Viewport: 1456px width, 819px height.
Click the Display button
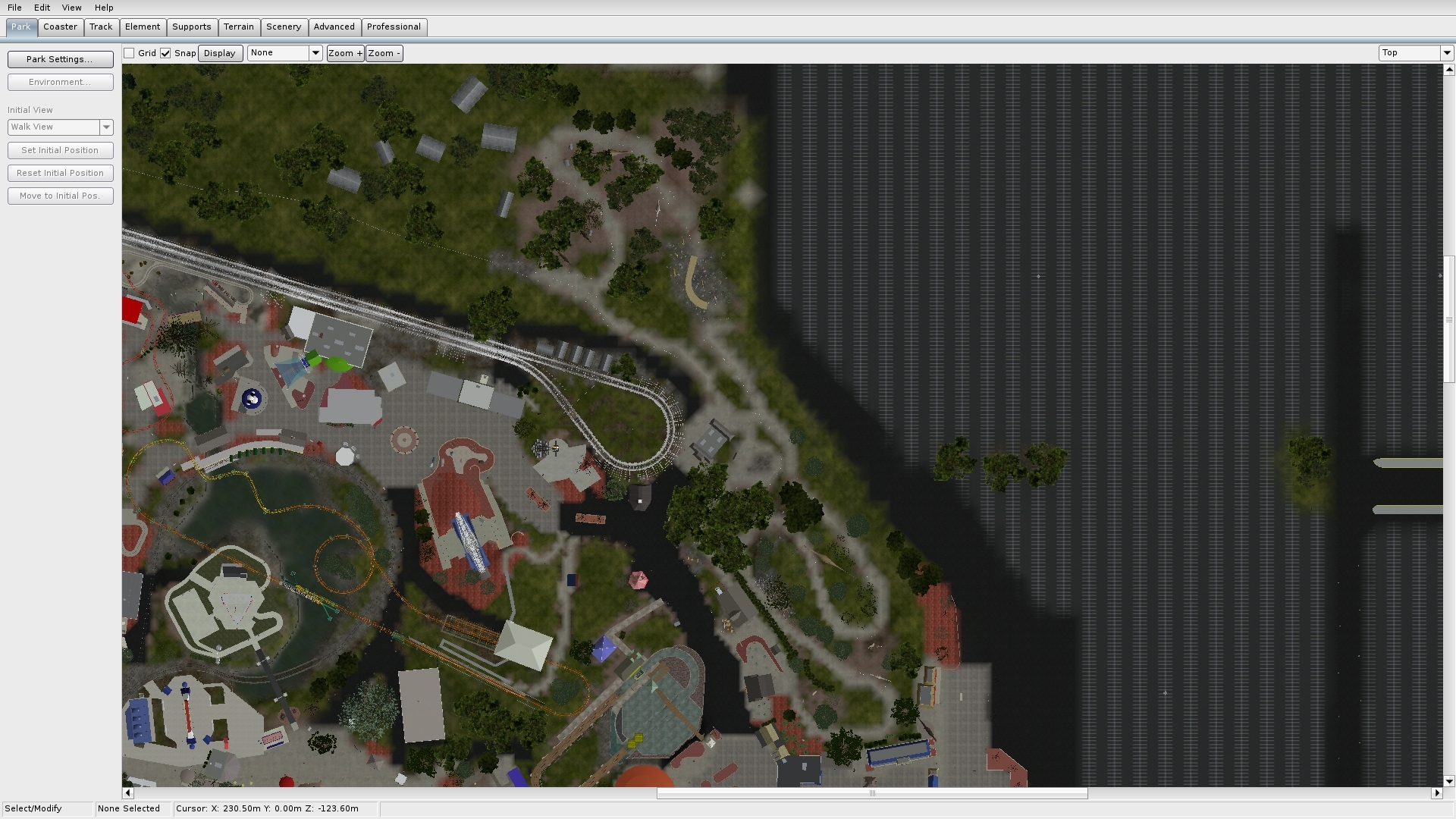click(x=219, y=53)
